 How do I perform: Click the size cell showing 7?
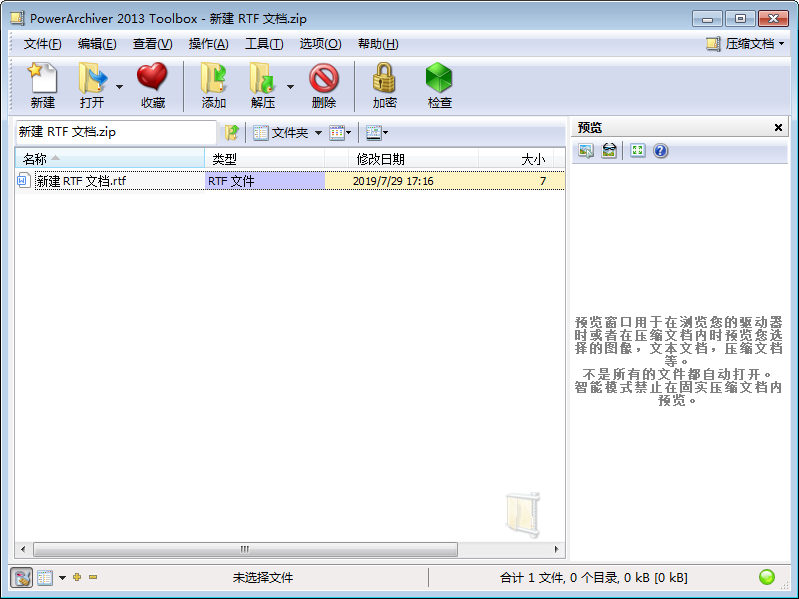(543, 181)
